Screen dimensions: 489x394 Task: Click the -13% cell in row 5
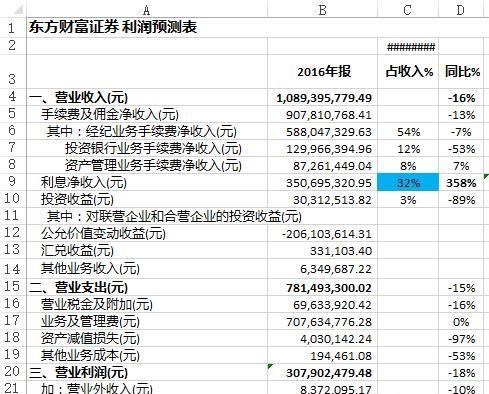(462, 115)
